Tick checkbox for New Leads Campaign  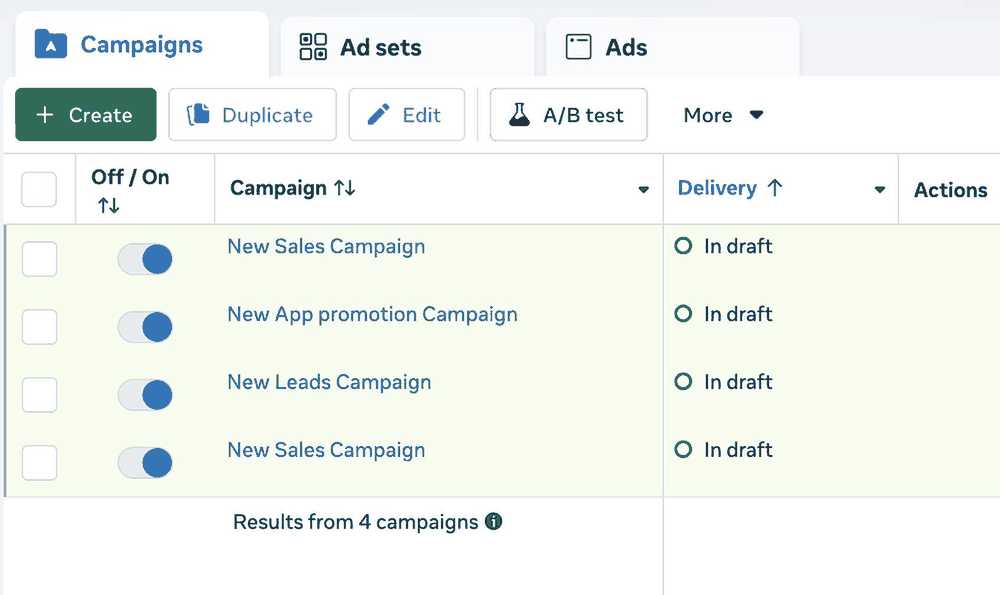click(40, 395)
